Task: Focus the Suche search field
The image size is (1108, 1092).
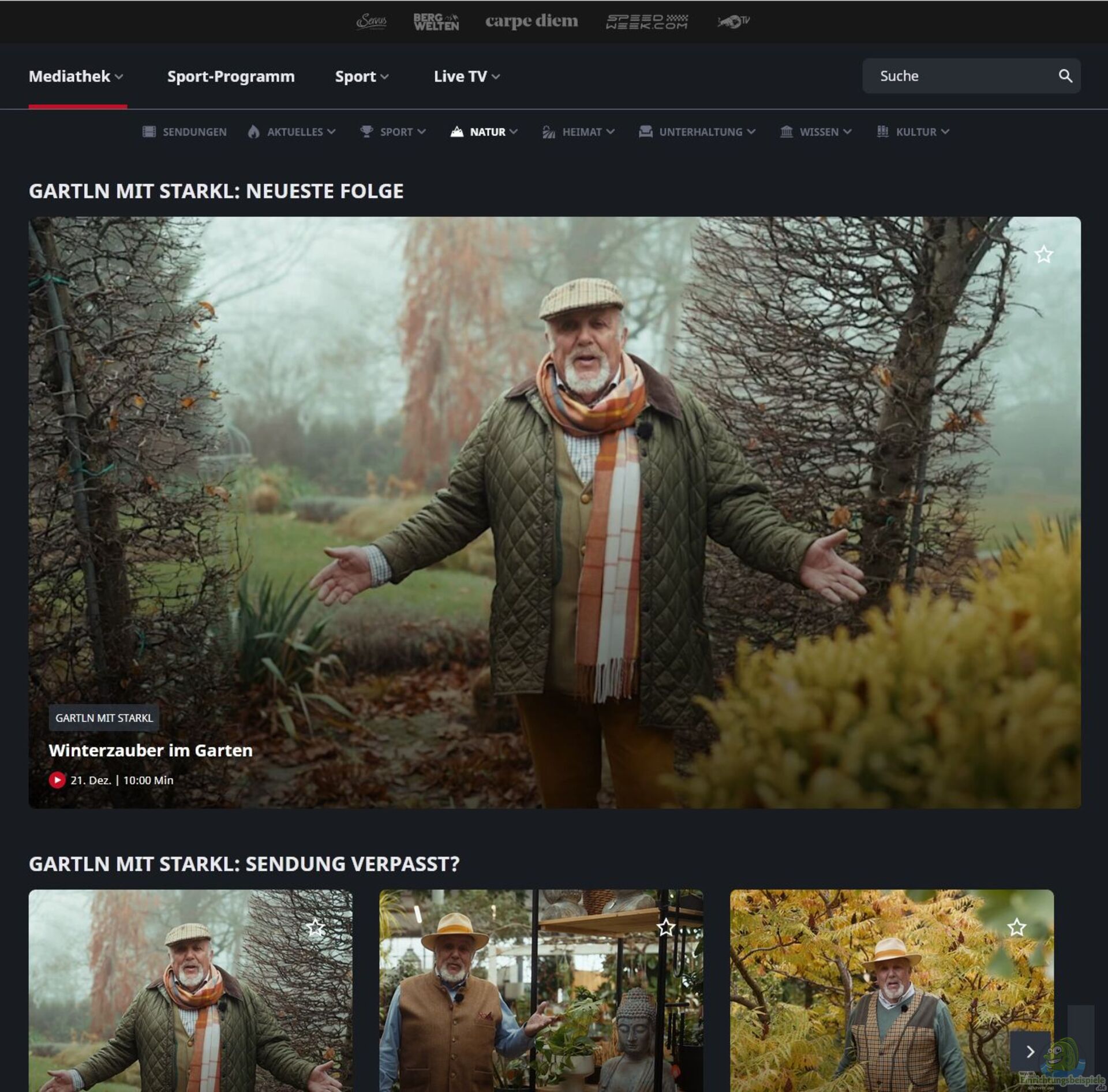Action: point(958,76)
